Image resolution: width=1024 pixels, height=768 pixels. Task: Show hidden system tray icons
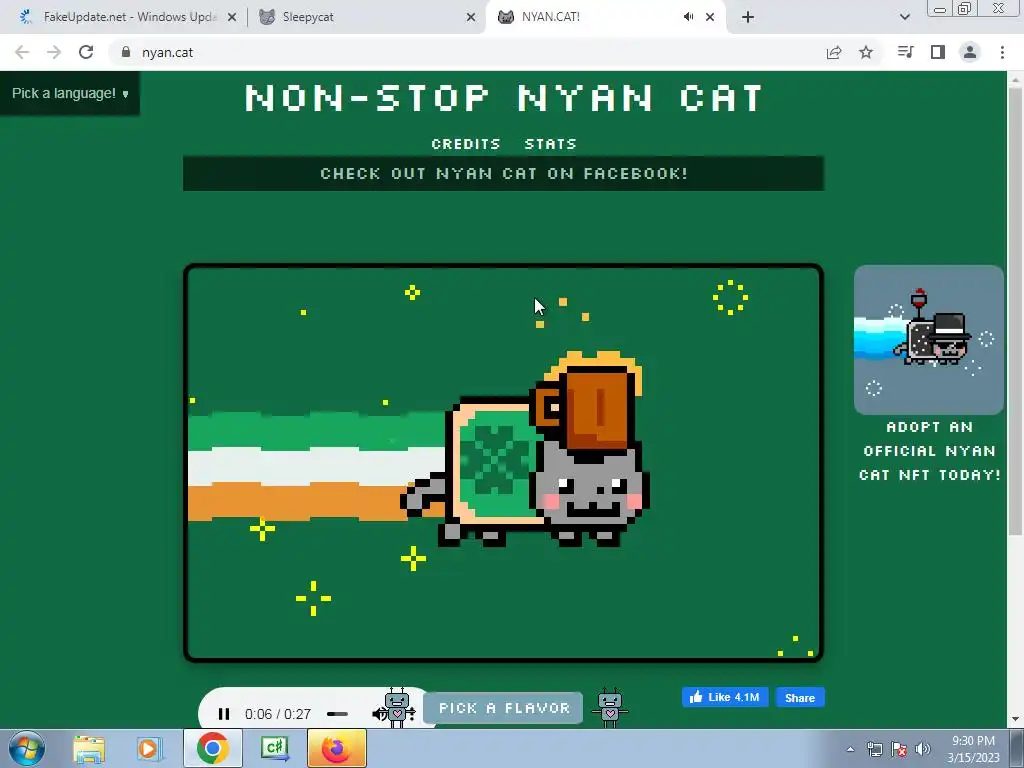tap(850, 749)
